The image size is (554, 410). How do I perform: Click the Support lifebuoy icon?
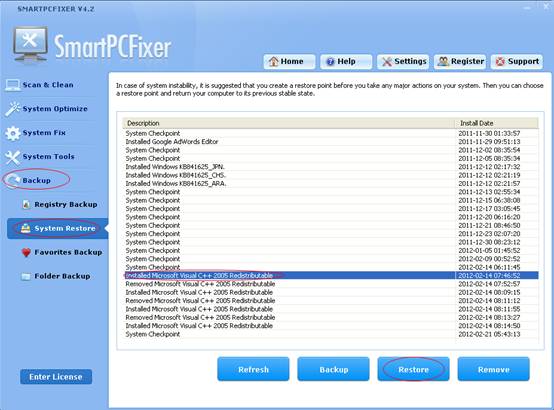(x=500, y=62)
